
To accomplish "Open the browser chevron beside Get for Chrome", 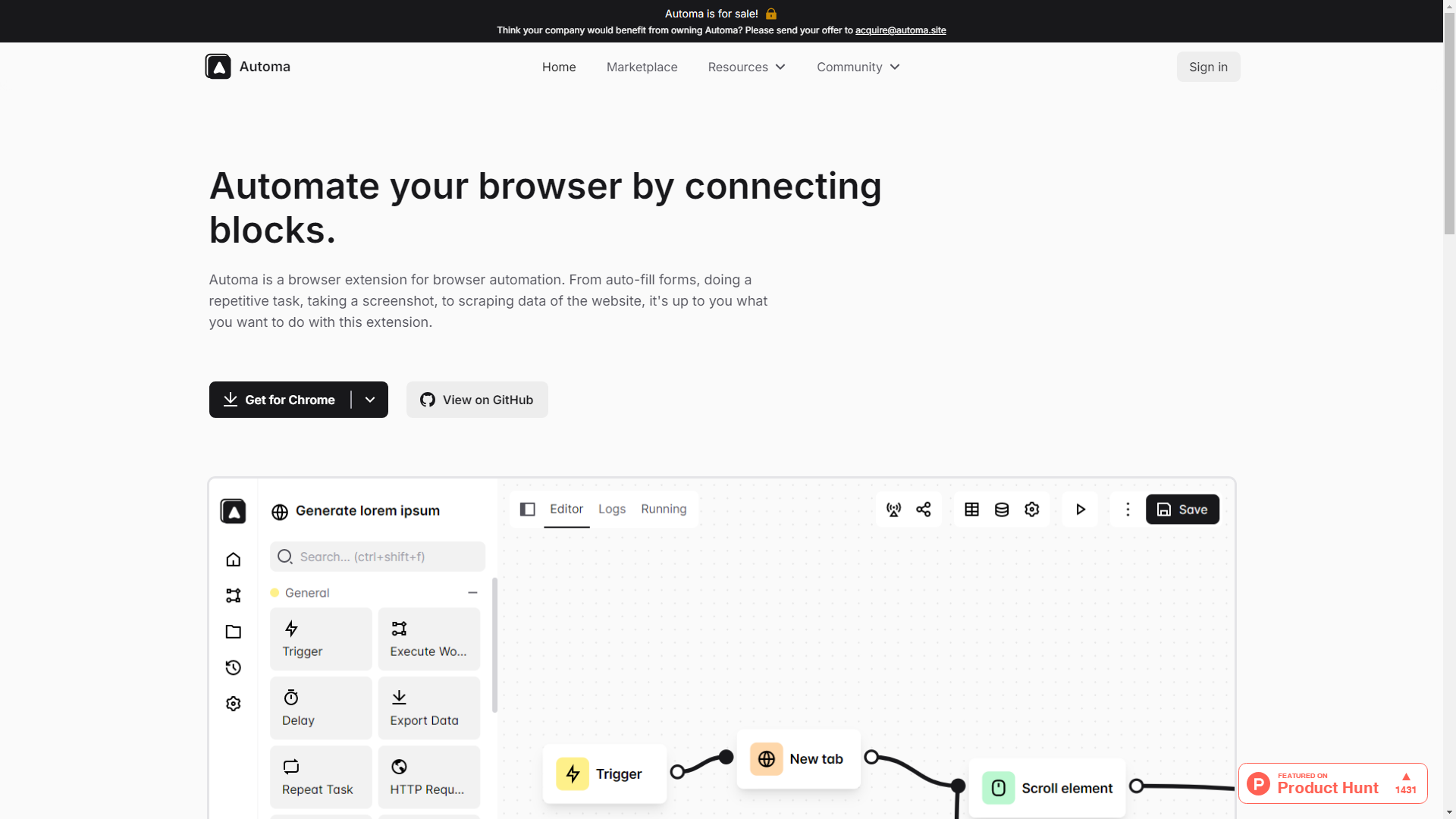I will (370, 400).
